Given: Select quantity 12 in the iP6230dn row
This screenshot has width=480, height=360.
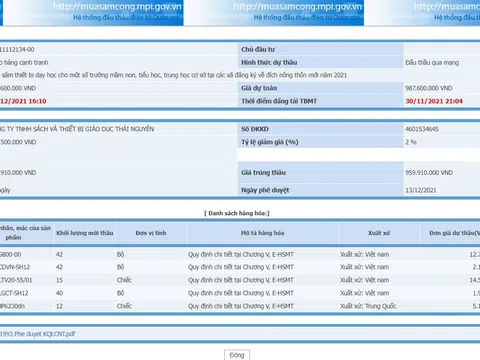Looking at the screenshot, I should 59,306.
